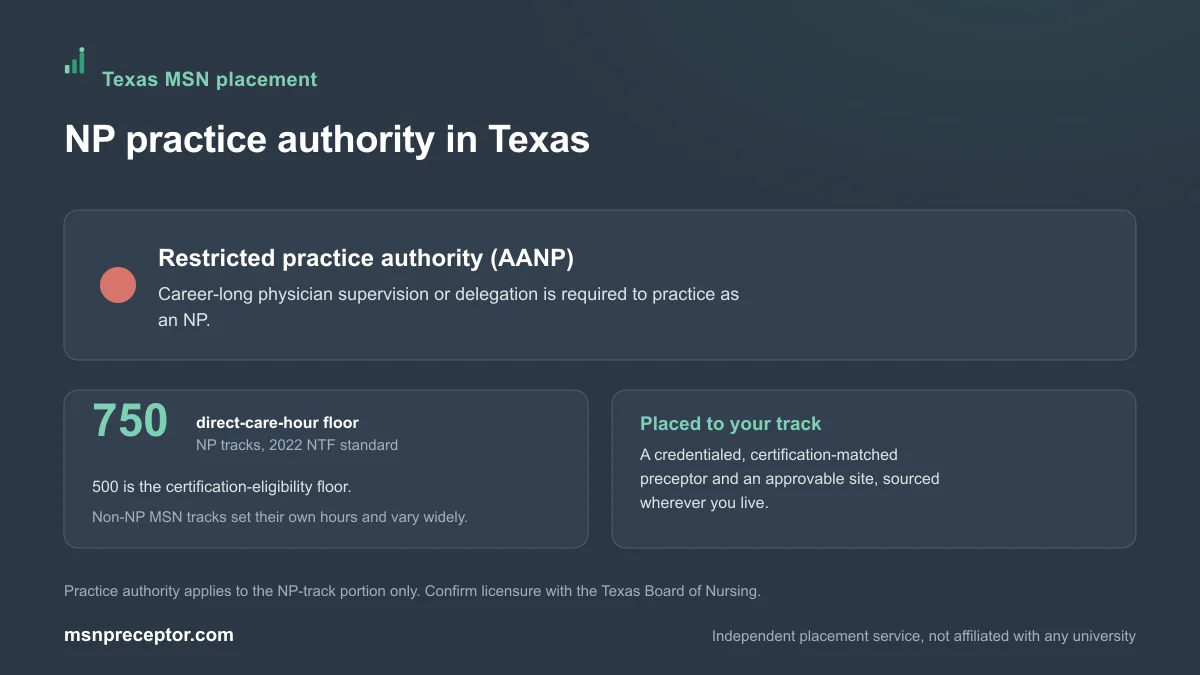1200x675 pixels.
Task: Click 'Independent placement service' disclaimer text
Action: point(924,636)
